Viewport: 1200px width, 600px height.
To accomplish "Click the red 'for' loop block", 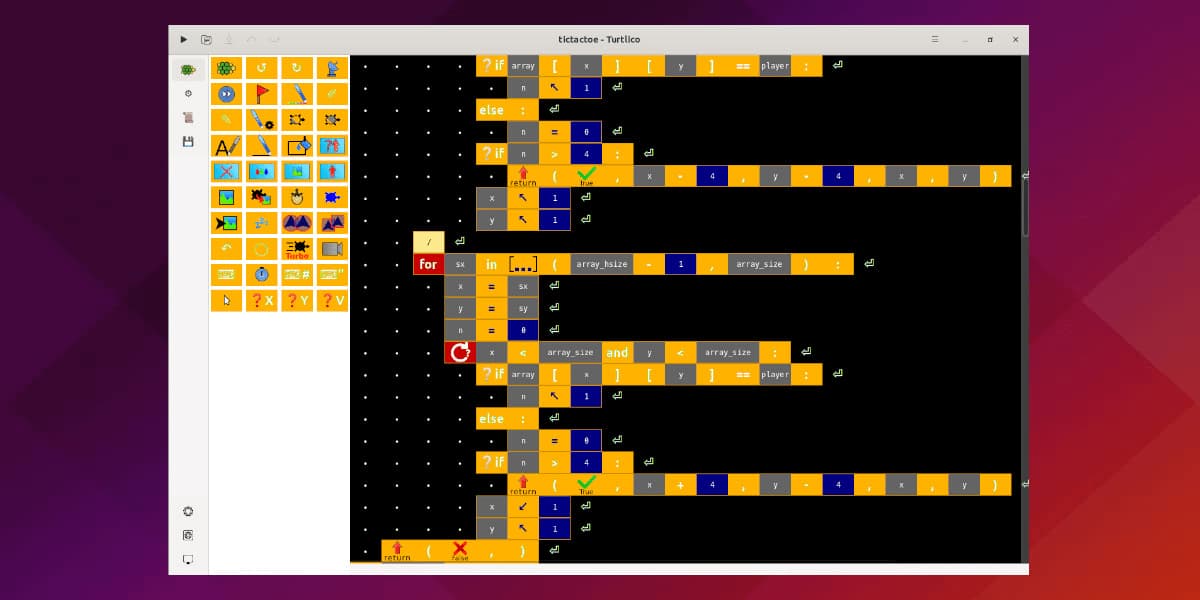I will [428, 265].
